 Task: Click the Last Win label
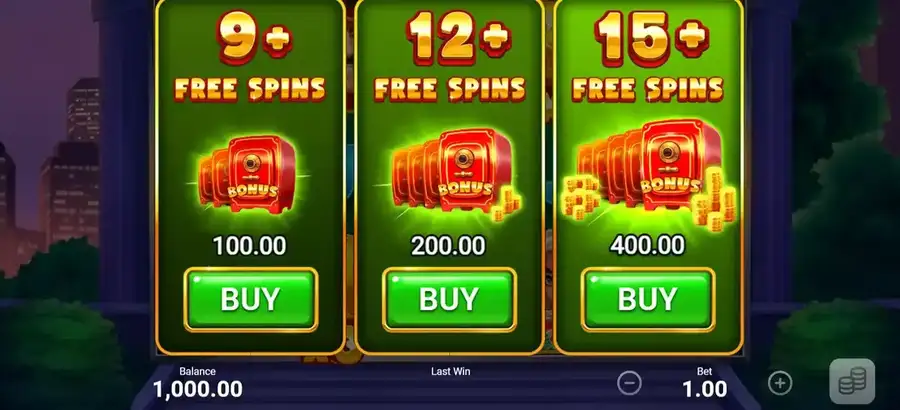(x=451, y=372)
